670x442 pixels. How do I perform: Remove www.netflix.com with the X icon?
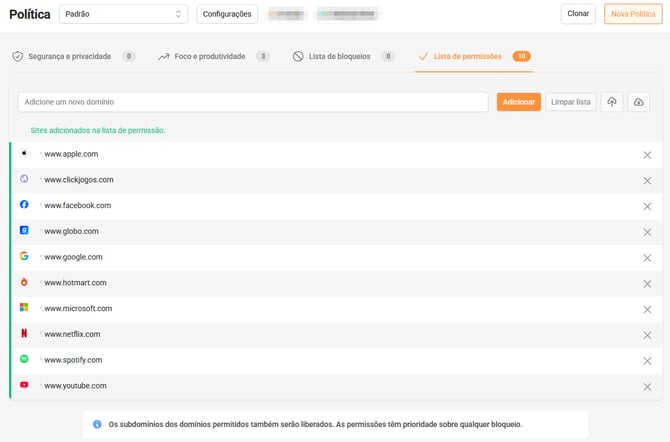tap(647, 335)
